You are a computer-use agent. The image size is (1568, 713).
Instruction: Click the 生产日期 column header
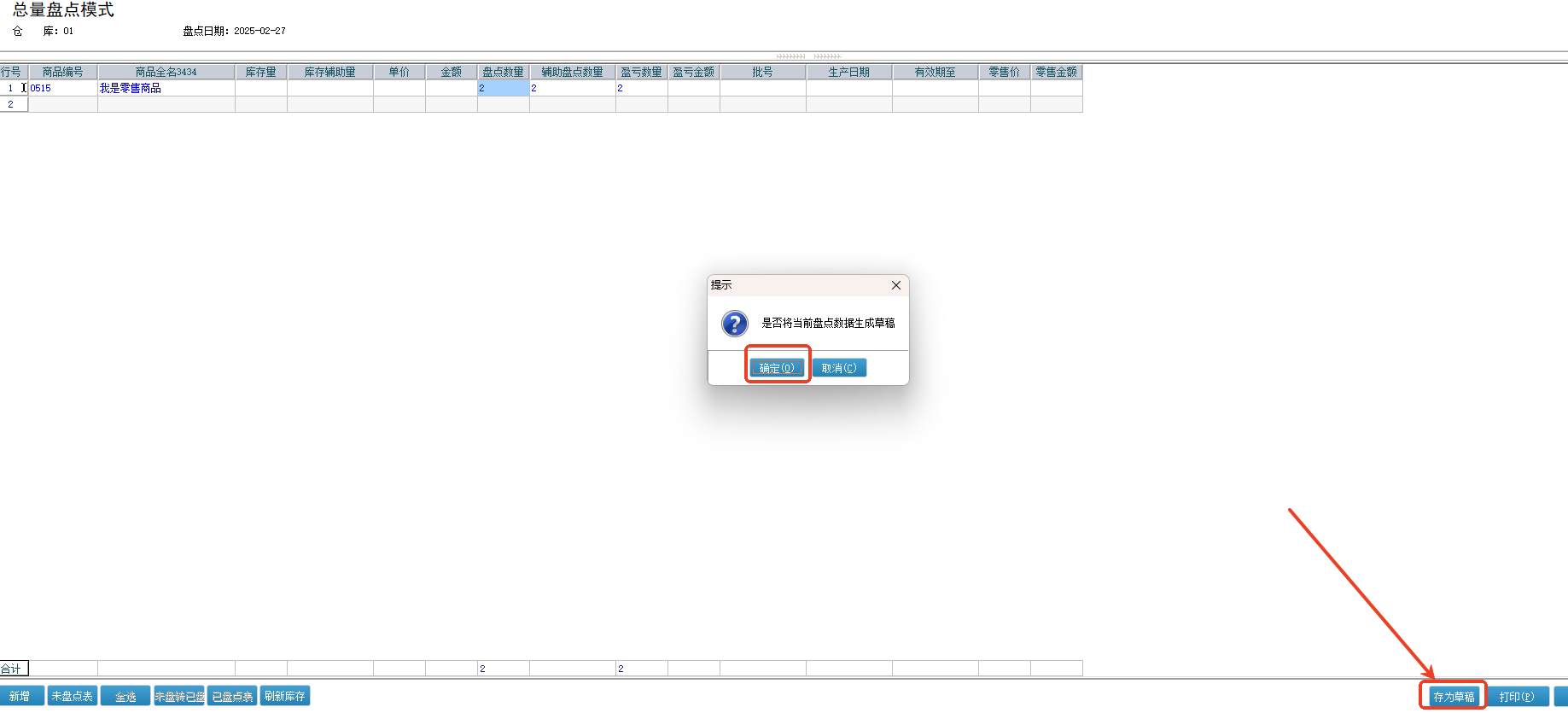(x=848, y=72)
